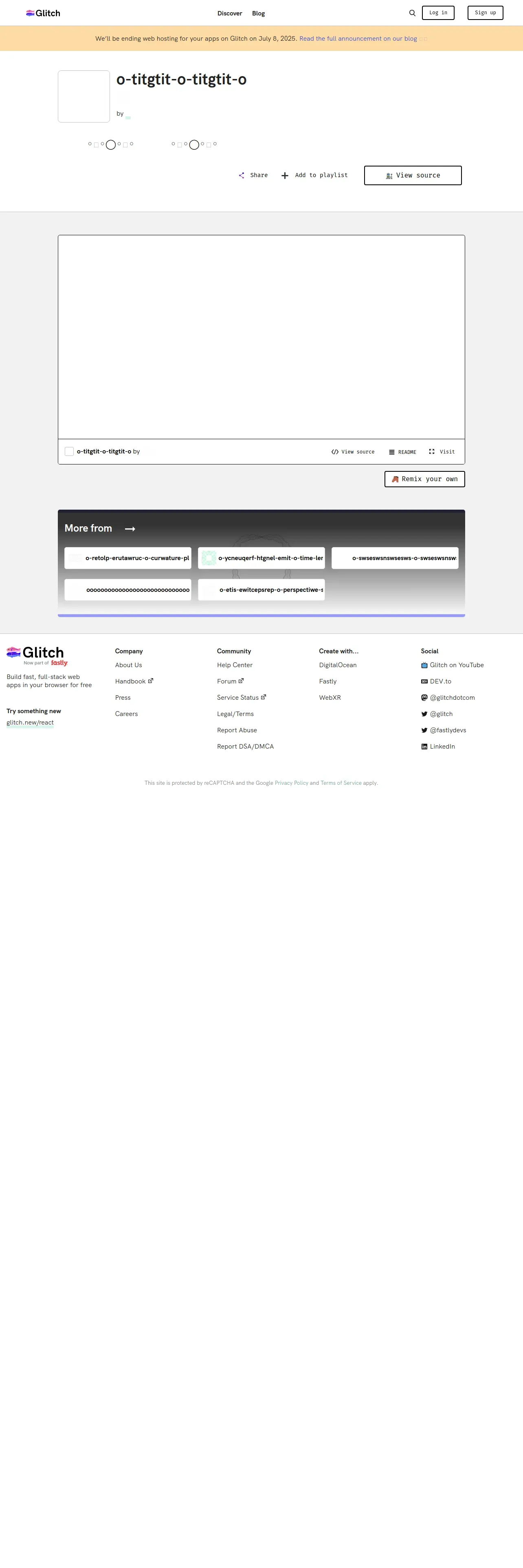Viewport: 523px width, 1568px height.
Task: Open the LinkedIn social link
Action: (438, 746)
